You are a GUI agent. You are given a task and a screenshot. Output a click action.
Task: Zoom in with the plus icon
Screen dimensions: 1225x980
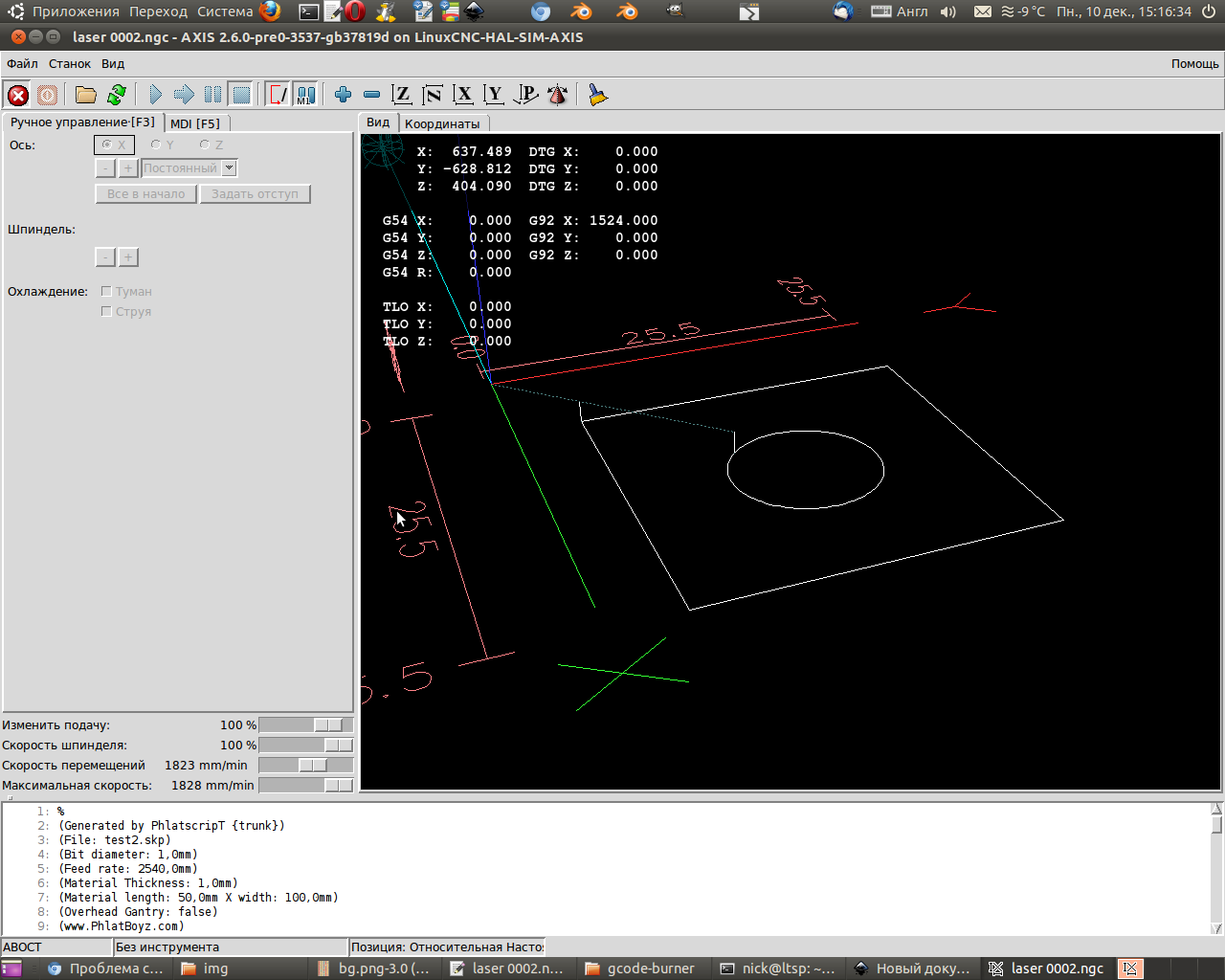pyautogui.click(x=343, y=95)
